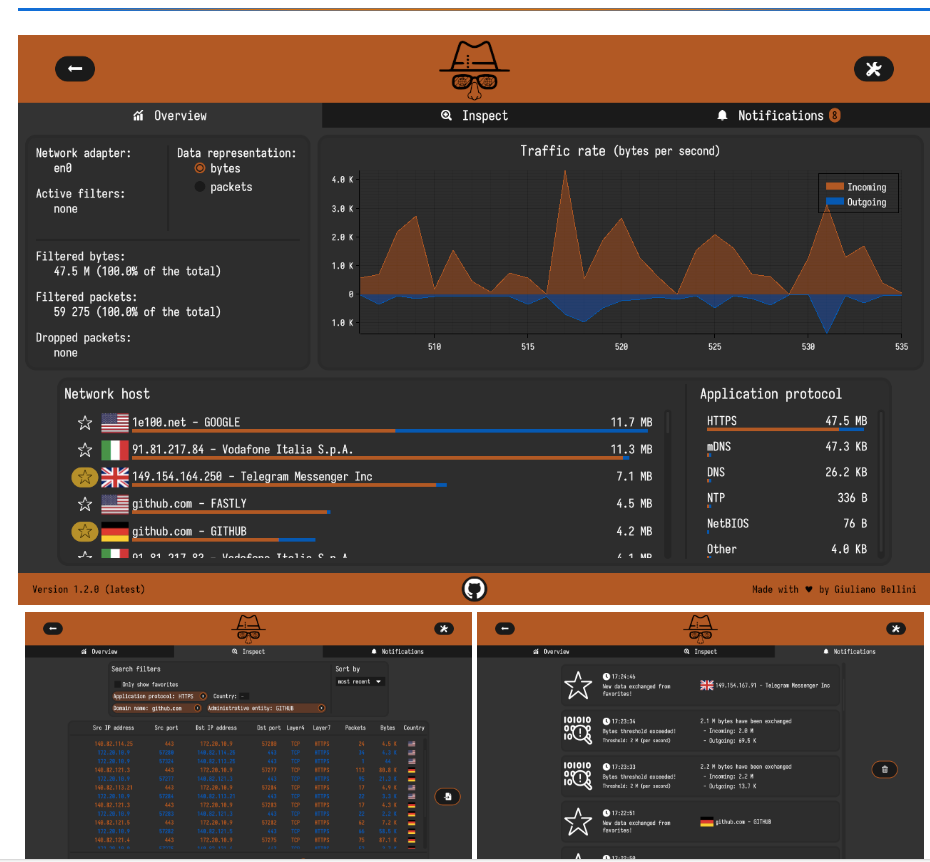Click trash button to clear notifications
The image size is (930, 862).
coord(884,769)
